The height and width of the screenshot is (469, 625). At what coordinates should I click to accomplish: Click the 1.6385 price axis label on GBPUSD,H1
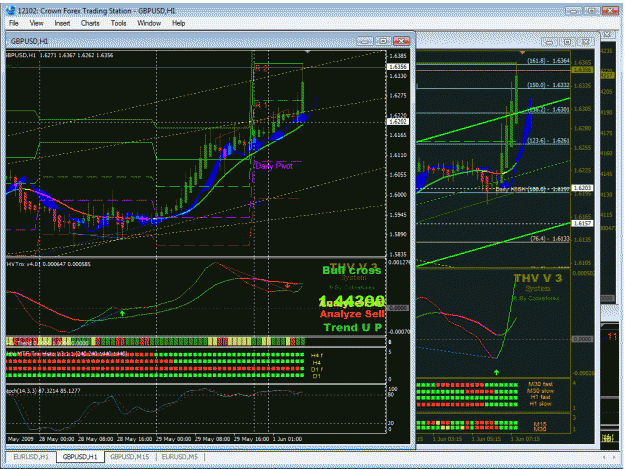pos(398,56)
